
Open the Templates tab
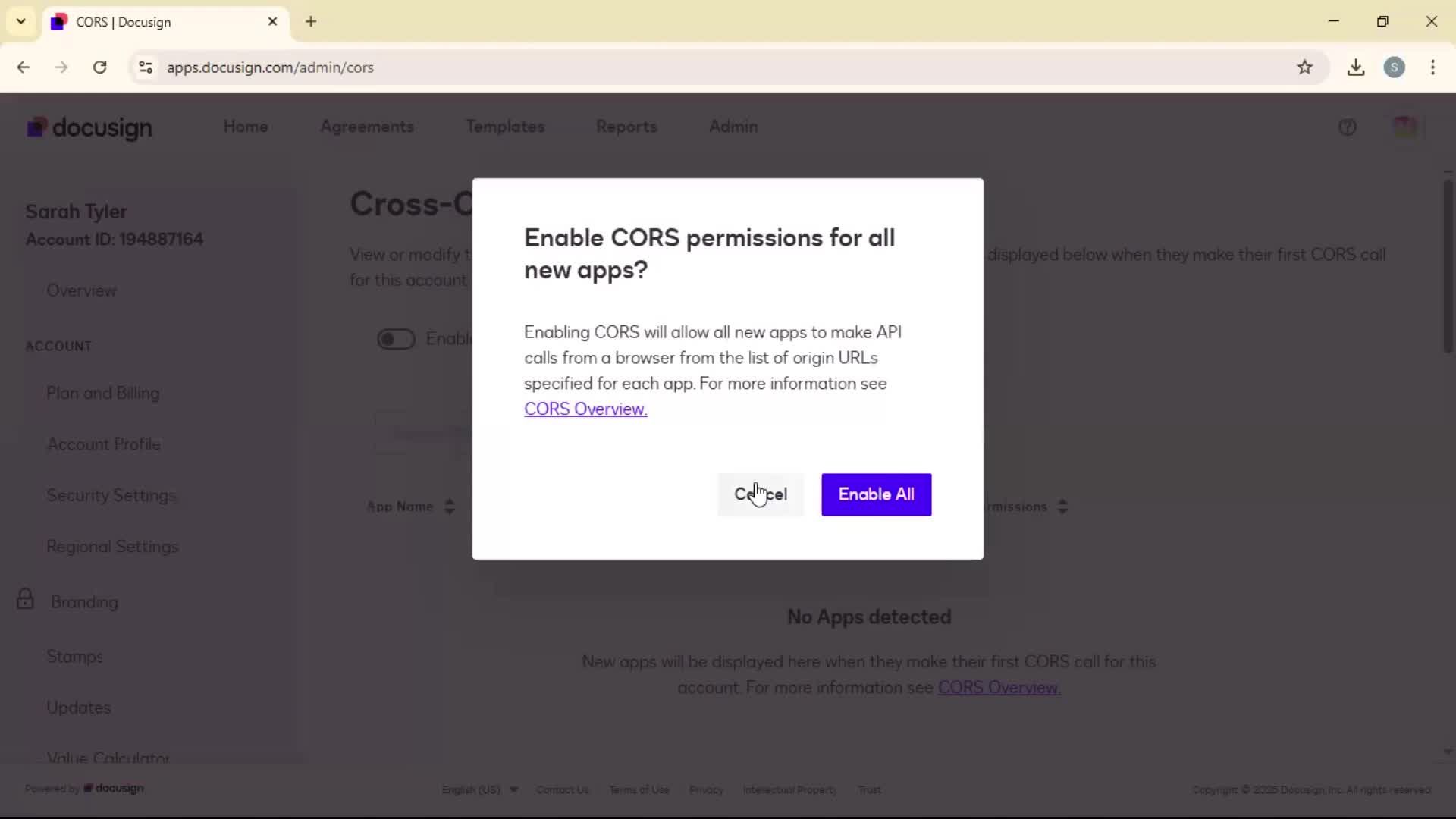click(505, 127)
